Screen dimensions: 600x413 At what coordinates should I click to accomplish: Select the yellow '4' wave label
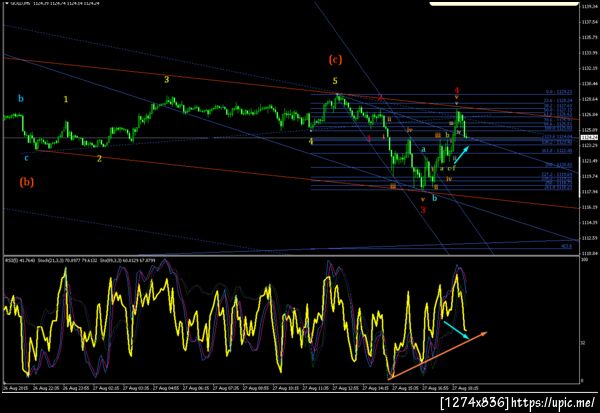click(x=311, y=141)
